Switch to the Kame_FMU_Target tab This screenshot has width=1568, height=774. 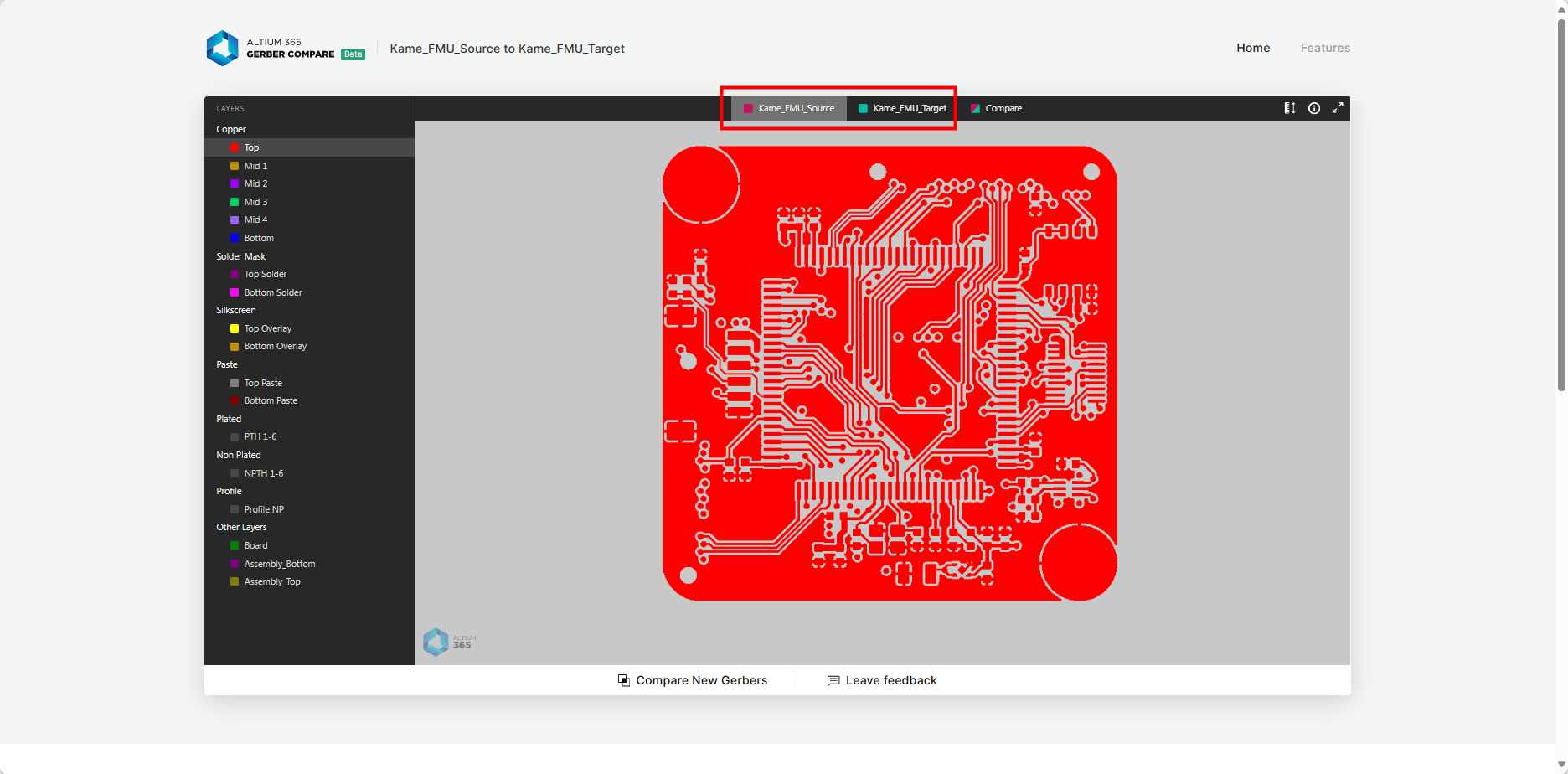click(902, 108)
